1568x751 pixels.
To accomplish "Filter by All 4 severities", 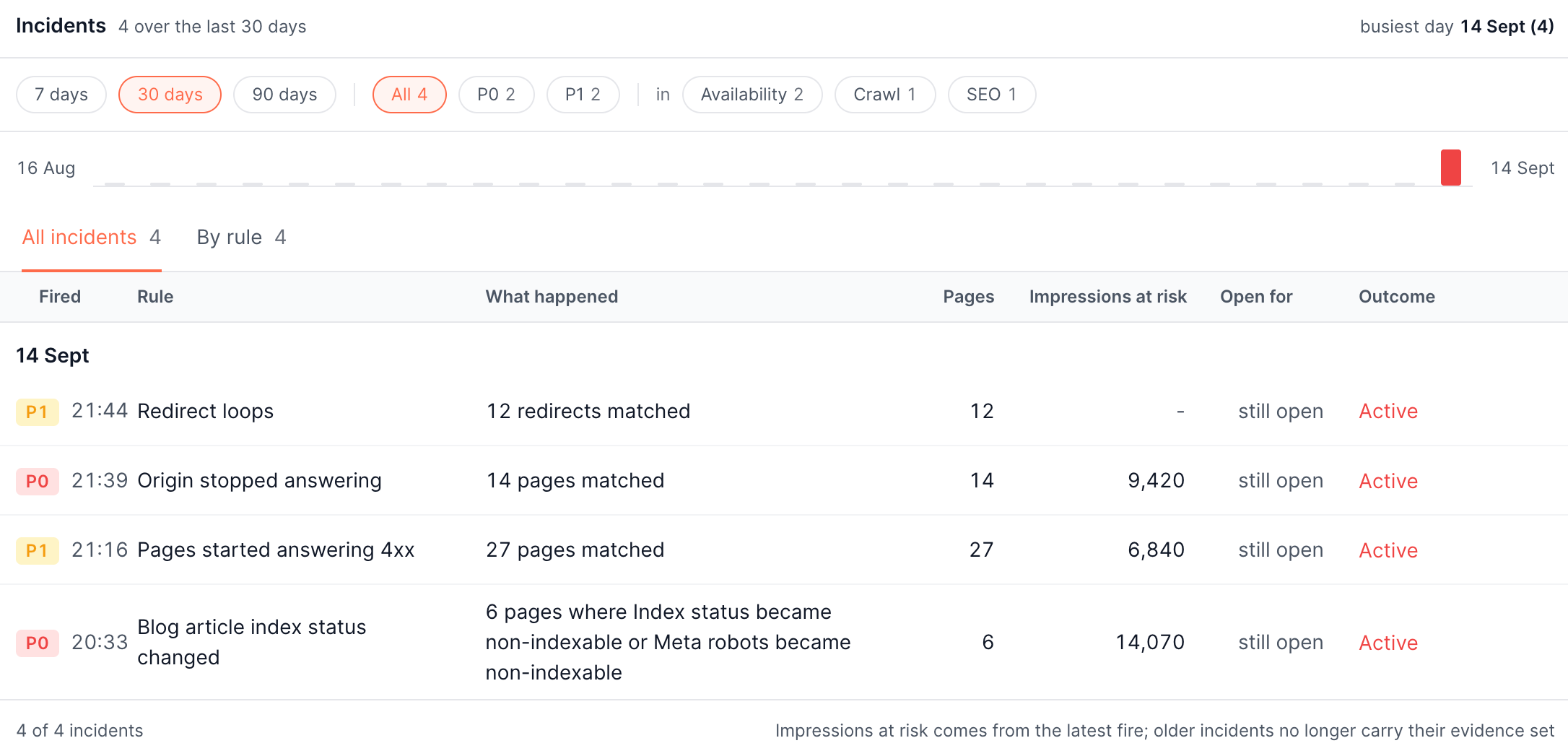I will (409, 95).
